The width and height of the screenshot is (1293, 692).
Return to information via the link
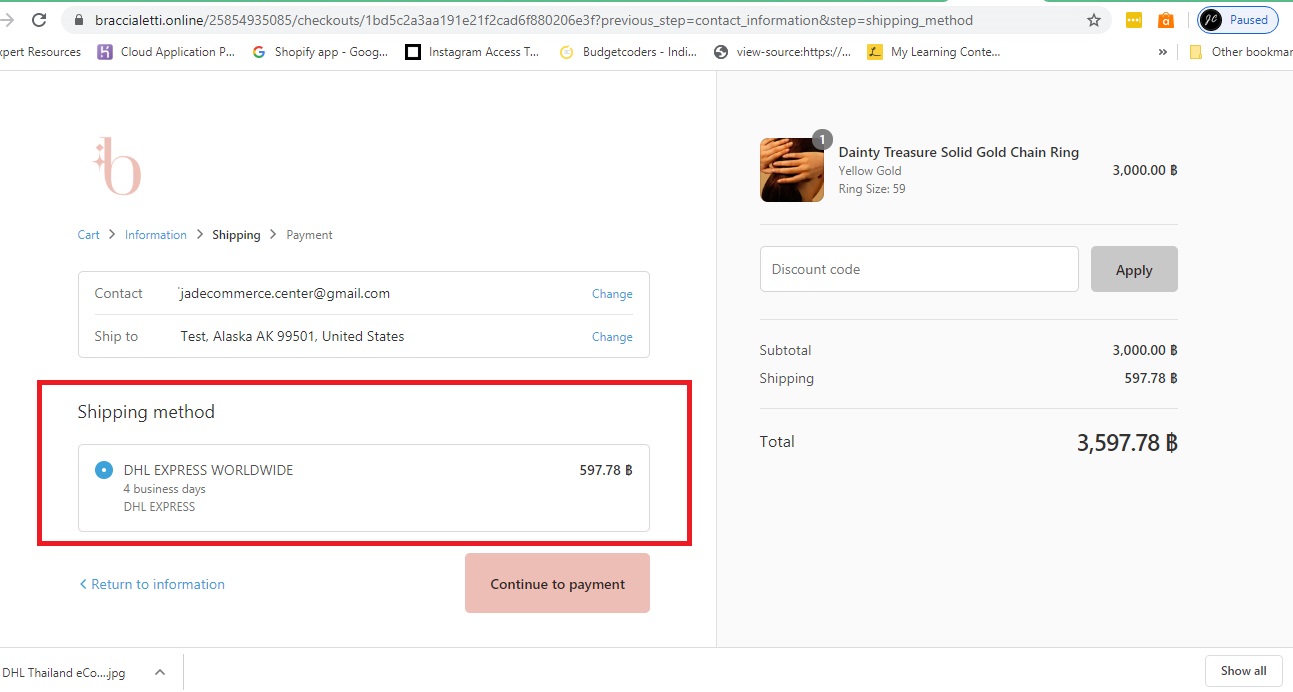(151, 583)
